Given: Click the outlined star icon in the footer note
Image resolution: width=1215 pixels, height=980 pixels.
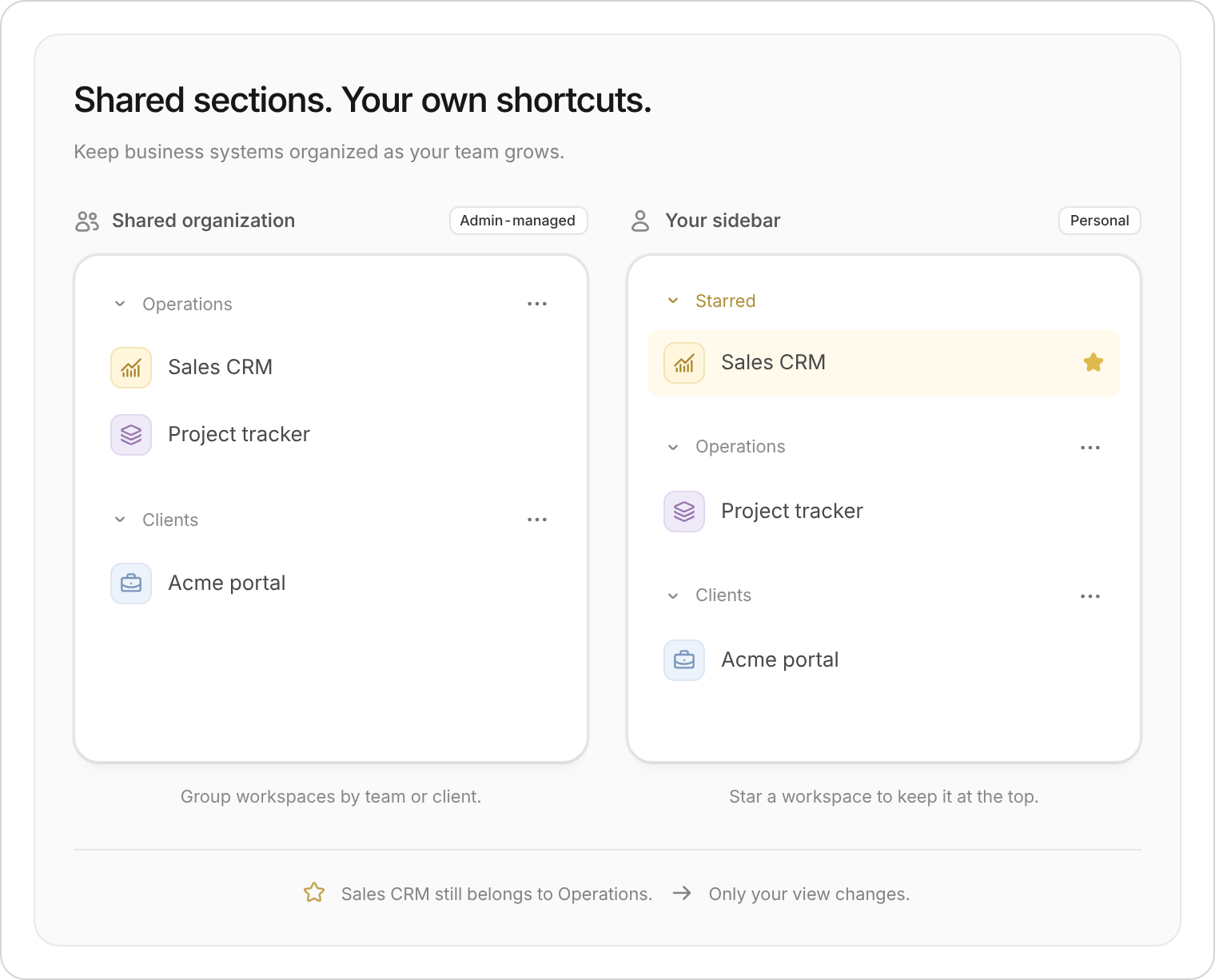Looking at the screenshot, I should tap(314, 893).
